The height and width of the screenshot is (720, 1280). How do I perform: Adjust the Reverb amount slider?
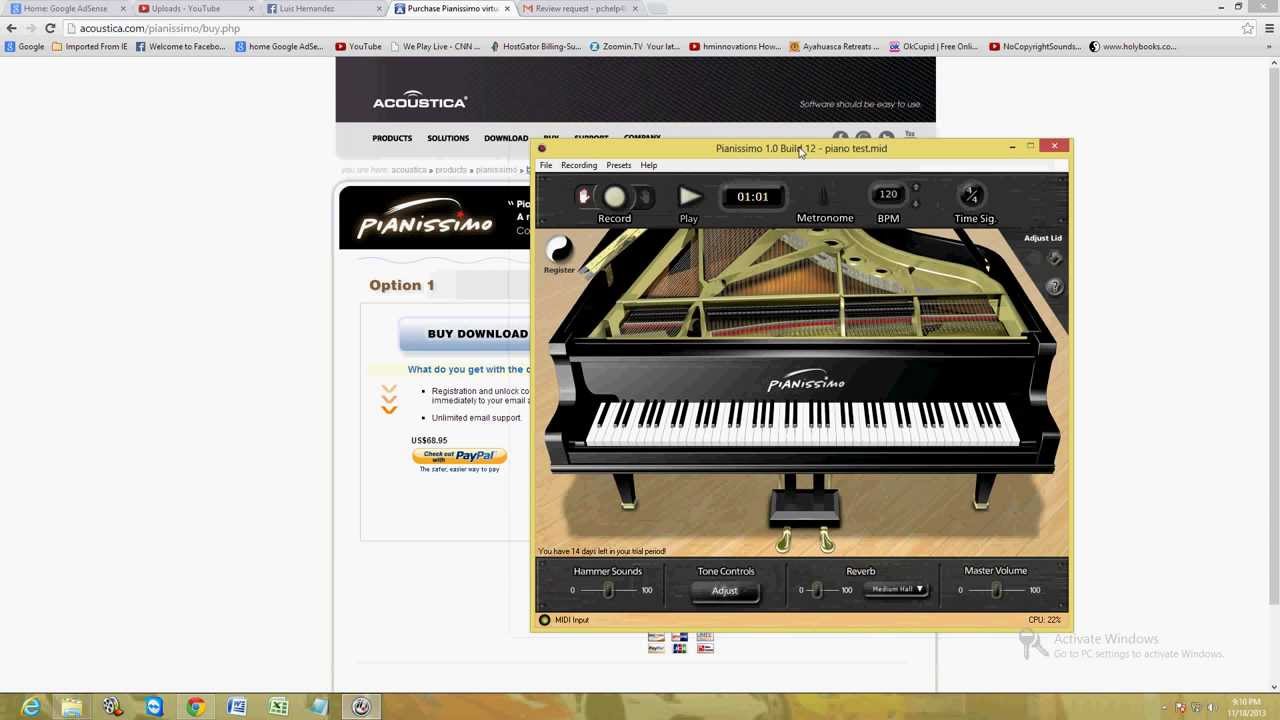coord(817,590)
